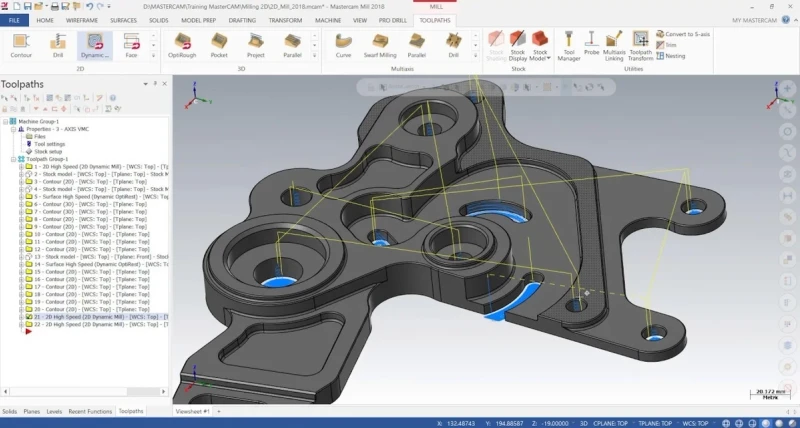Viewport: 800px width, 428px height.
Task: Open the TRANSFORM tab
Action: tap(285, 20)
